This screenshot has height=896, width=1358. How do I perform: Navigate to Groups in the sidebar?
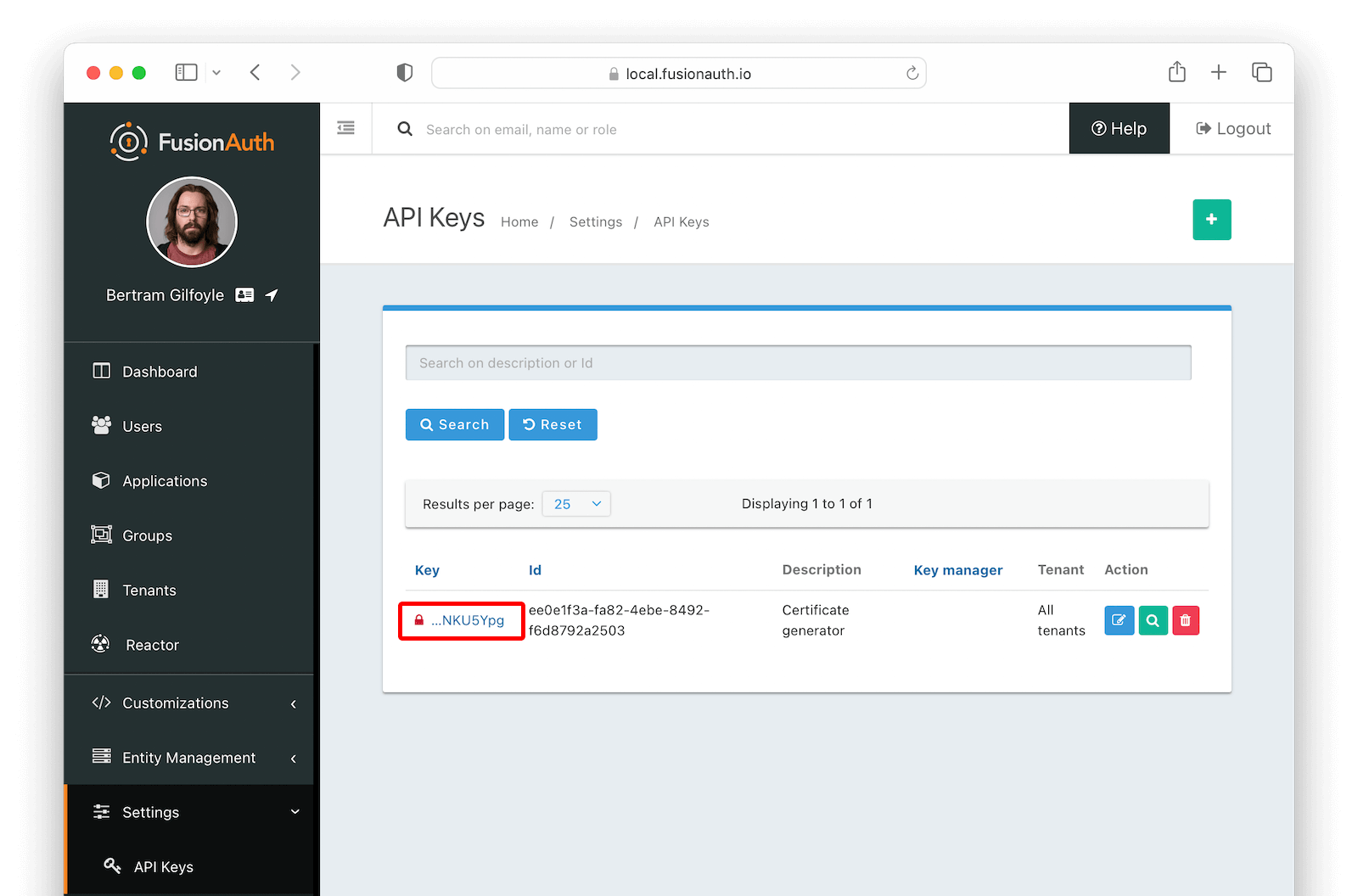tap(147, 535)
